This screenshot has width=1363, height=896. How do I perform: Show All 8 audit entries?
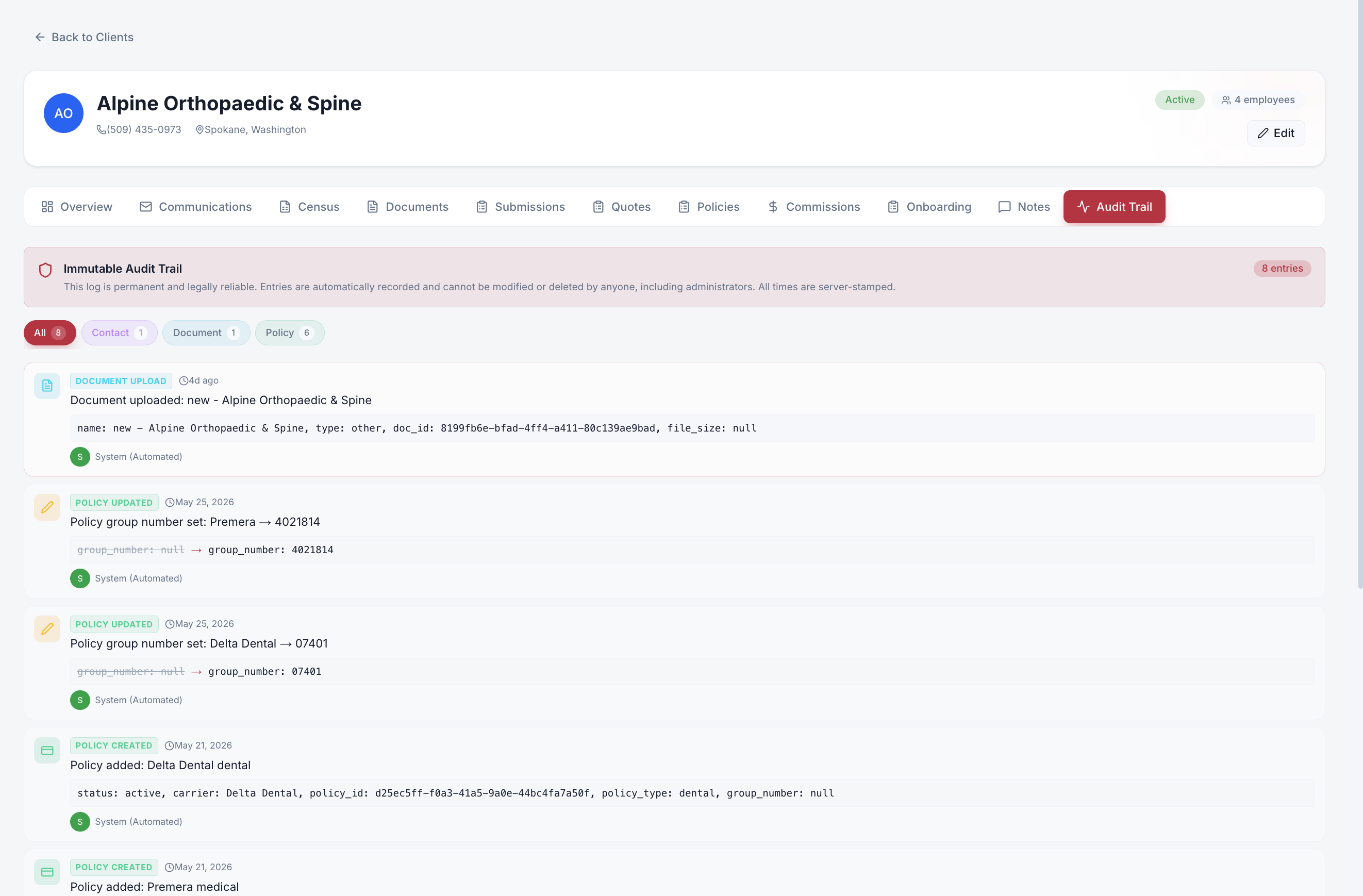pyautogui.click(x=50, y=333)
